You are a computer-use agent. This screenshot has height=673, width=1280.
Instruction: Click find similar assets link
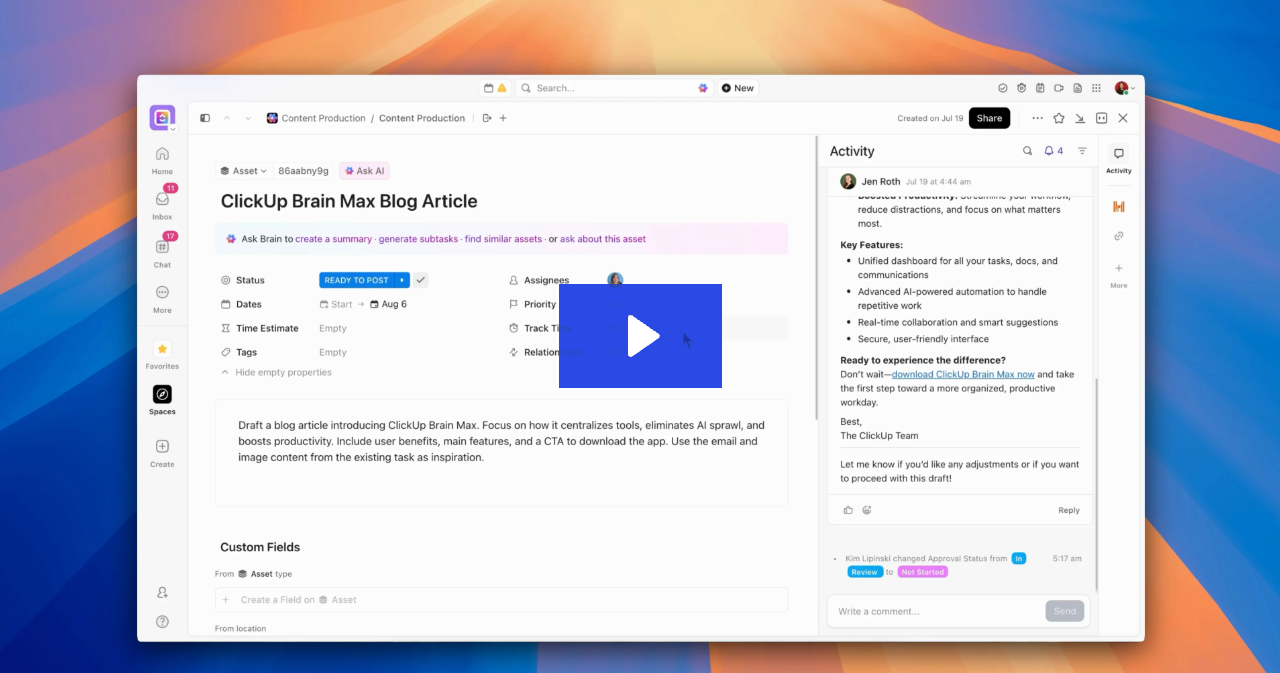tap(503, 239)
